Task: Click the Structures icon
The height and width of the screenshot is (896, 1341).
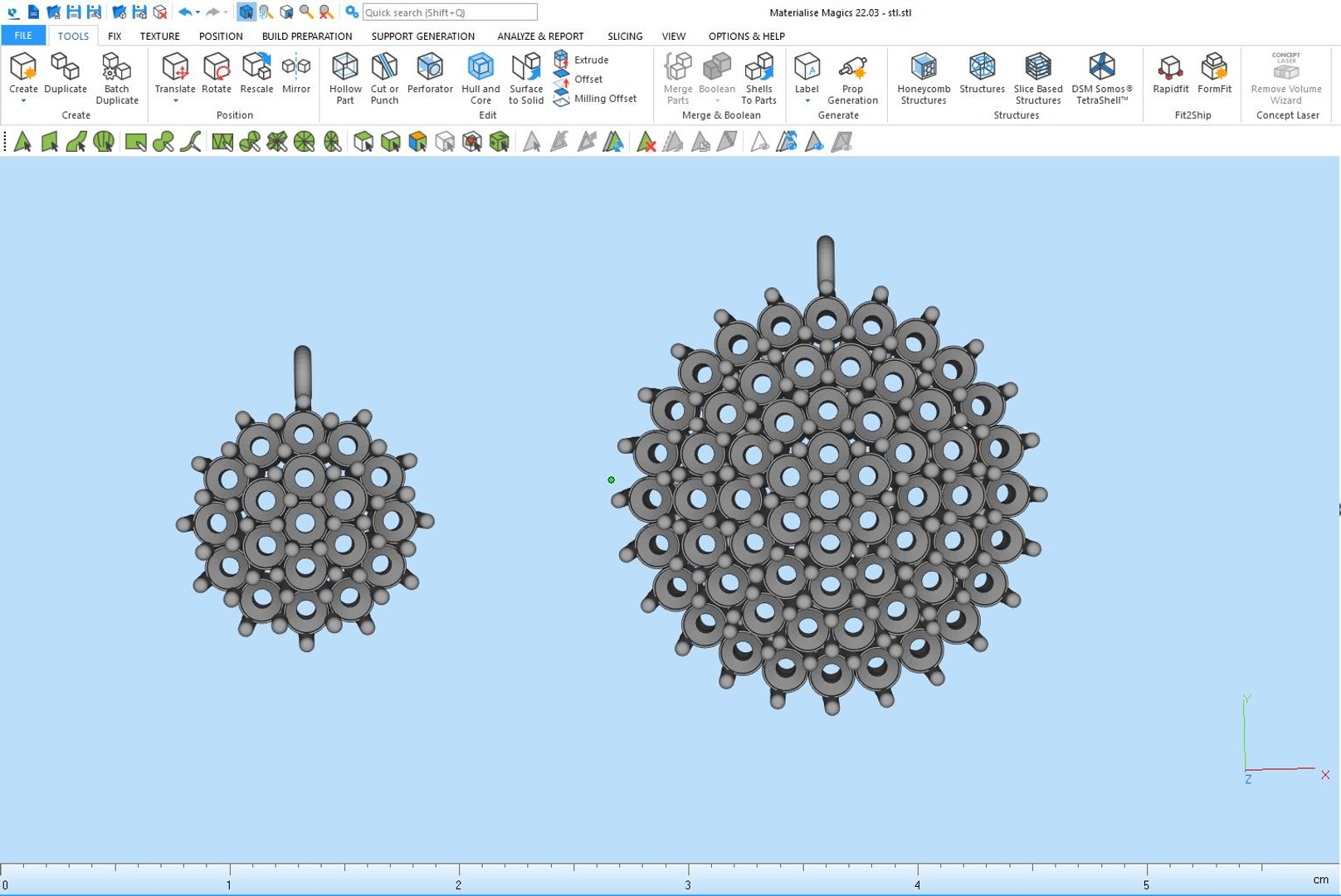Action: click(982, 66)
